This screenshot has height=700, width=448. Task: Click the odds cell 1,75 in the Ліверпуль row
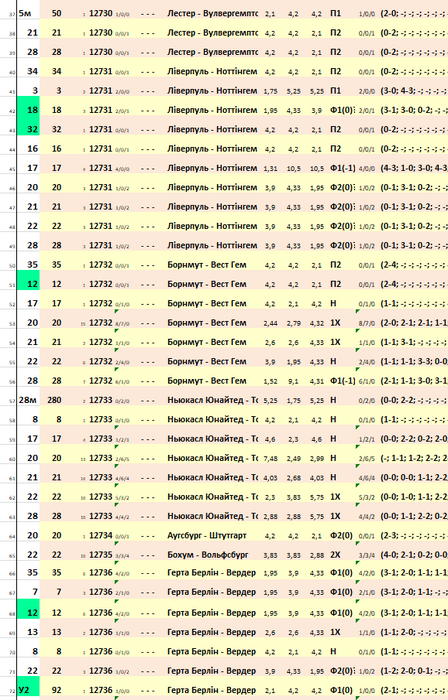pos(270,91)
